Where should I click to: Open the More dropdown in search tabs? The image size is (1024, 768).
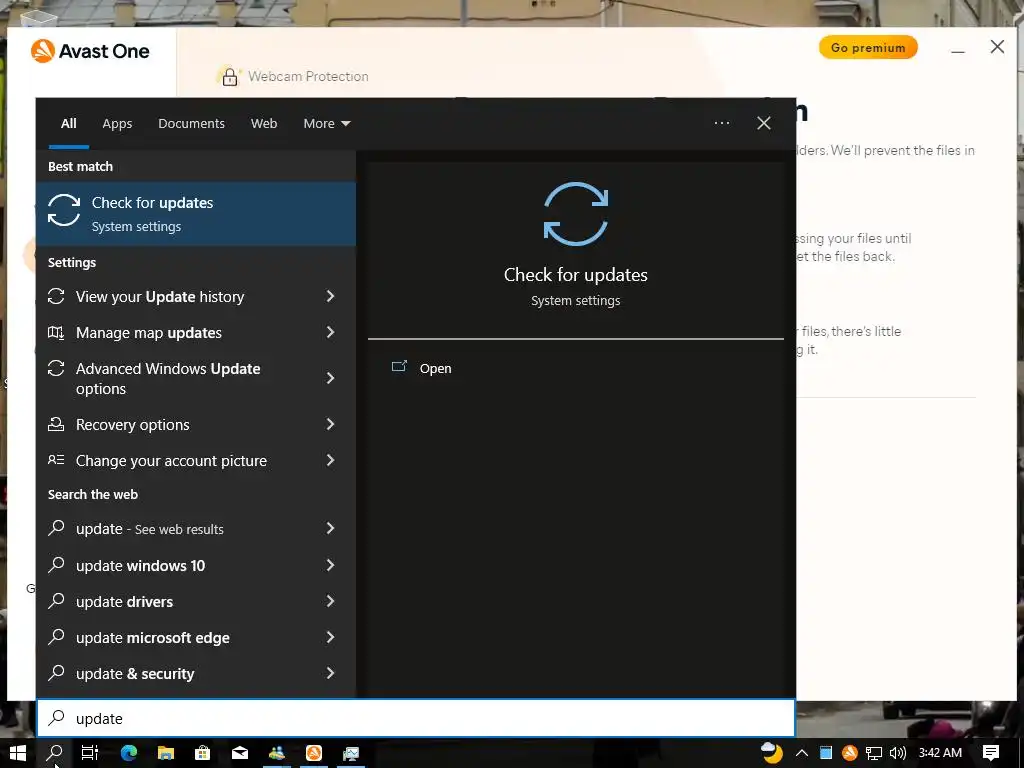(327, 123)
